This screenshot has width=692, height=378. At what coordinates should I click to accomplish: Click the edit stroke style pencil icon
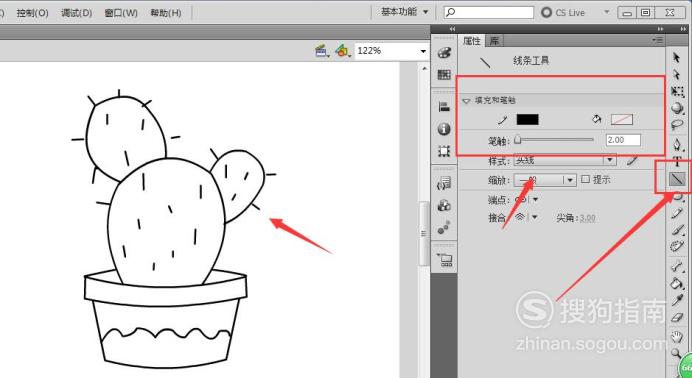point(632,161)
